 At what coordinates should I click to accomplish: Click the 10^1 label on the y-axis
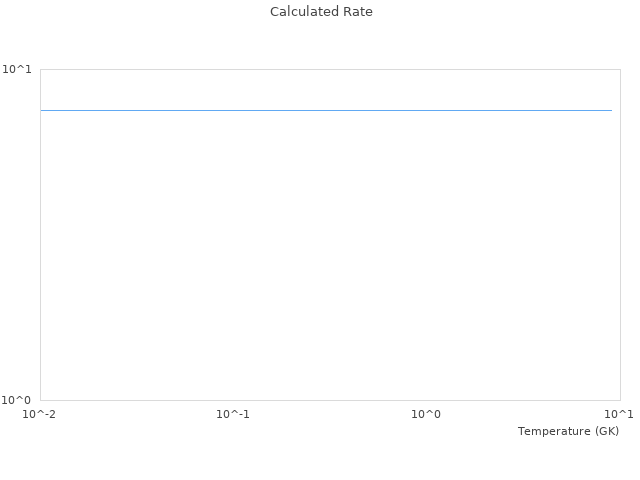(x=17, y=69)
